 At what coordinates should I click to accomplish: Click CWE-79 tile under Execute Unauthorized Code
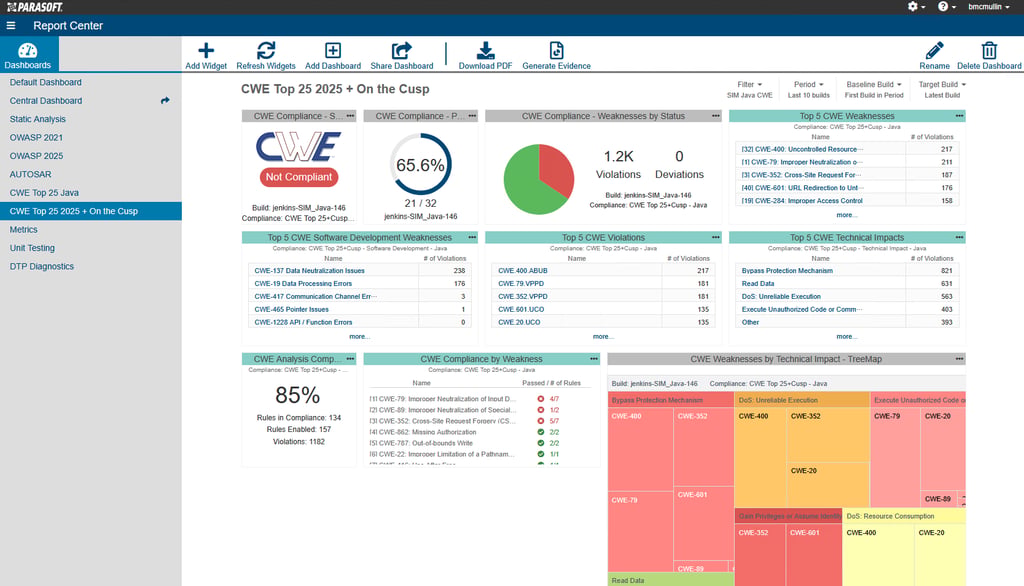pos(895,457)
